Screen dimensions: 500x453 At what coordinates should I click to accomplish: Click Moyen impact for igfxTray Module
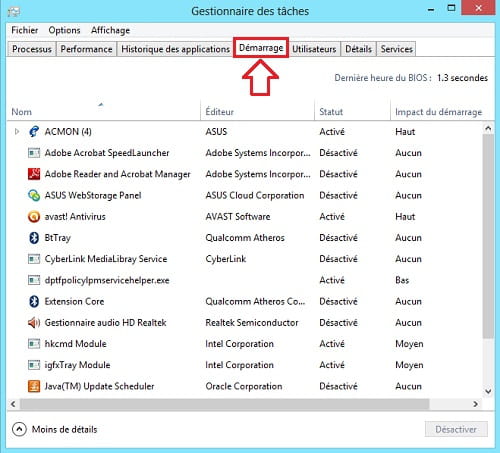pyautogui.click(x=409, y=365)
